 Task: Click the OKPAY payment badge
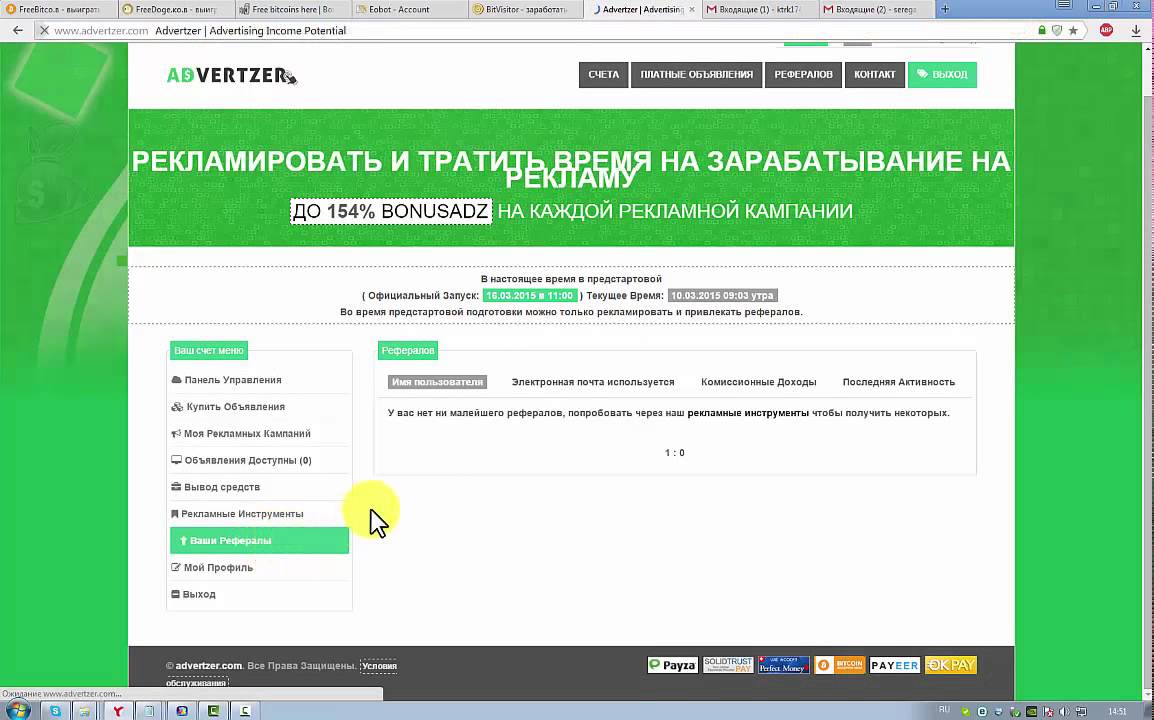click(x=950, y=665)
